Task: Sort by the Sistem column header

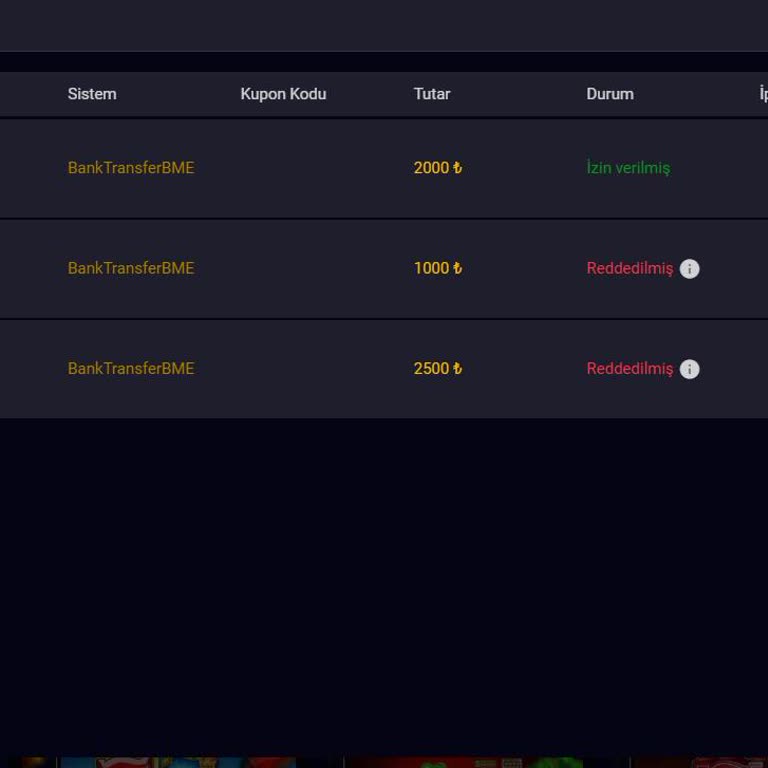Action: [x=92, y=94]
